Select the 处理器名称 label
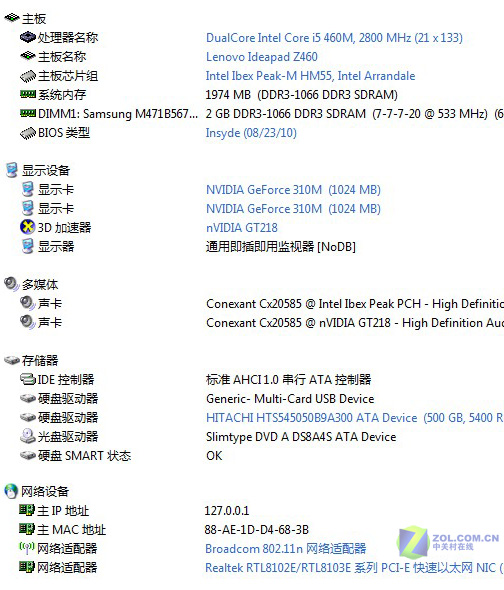Image resolution: width=504 pixels, height=590 pixels. 68,38
